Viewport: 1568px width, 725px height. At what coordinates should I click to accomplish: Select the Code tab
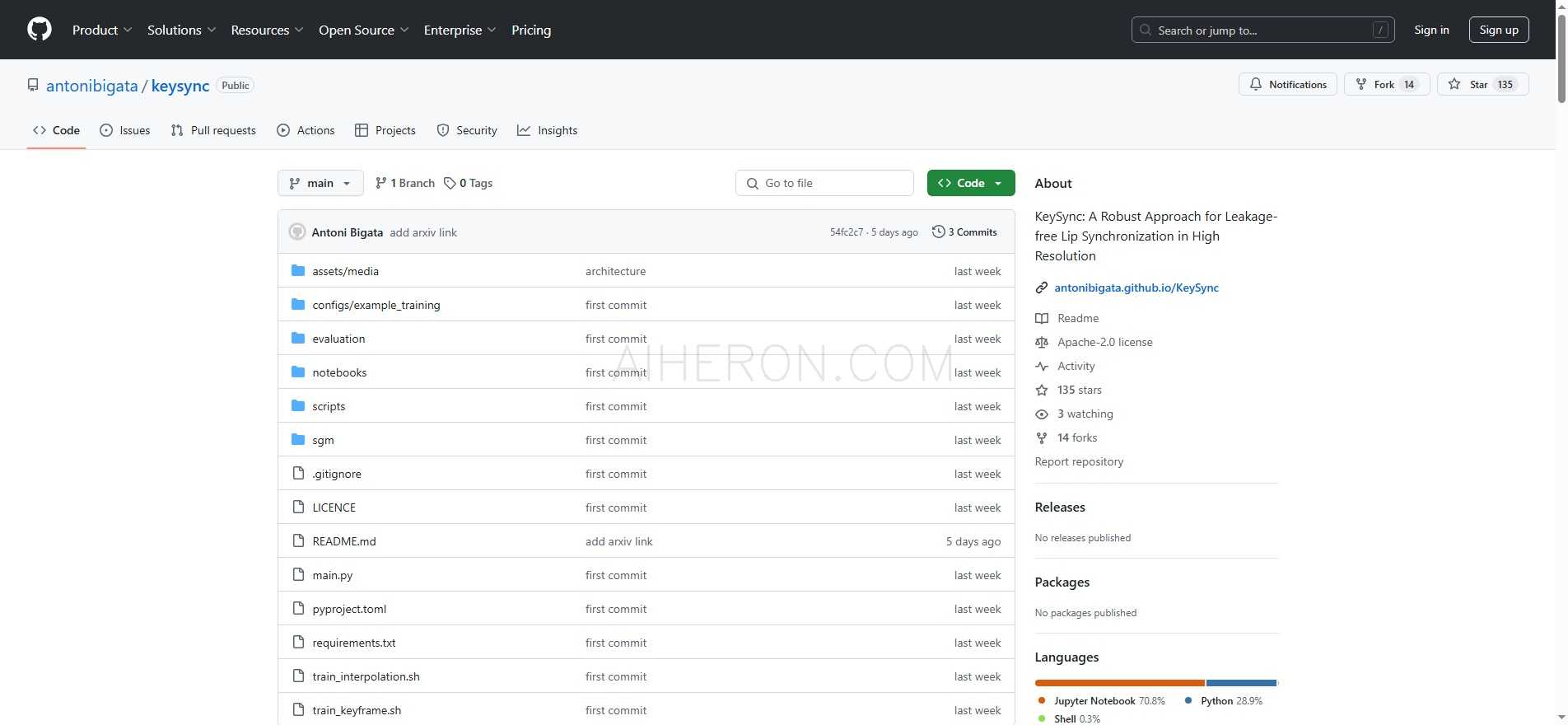pos(56,130)
